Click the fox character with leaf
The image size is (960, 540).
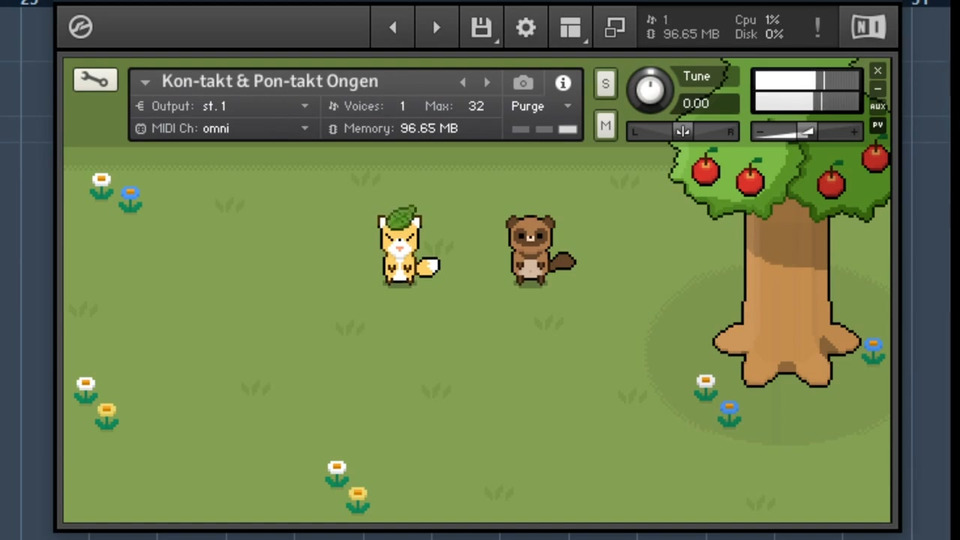tap(406, 246)
